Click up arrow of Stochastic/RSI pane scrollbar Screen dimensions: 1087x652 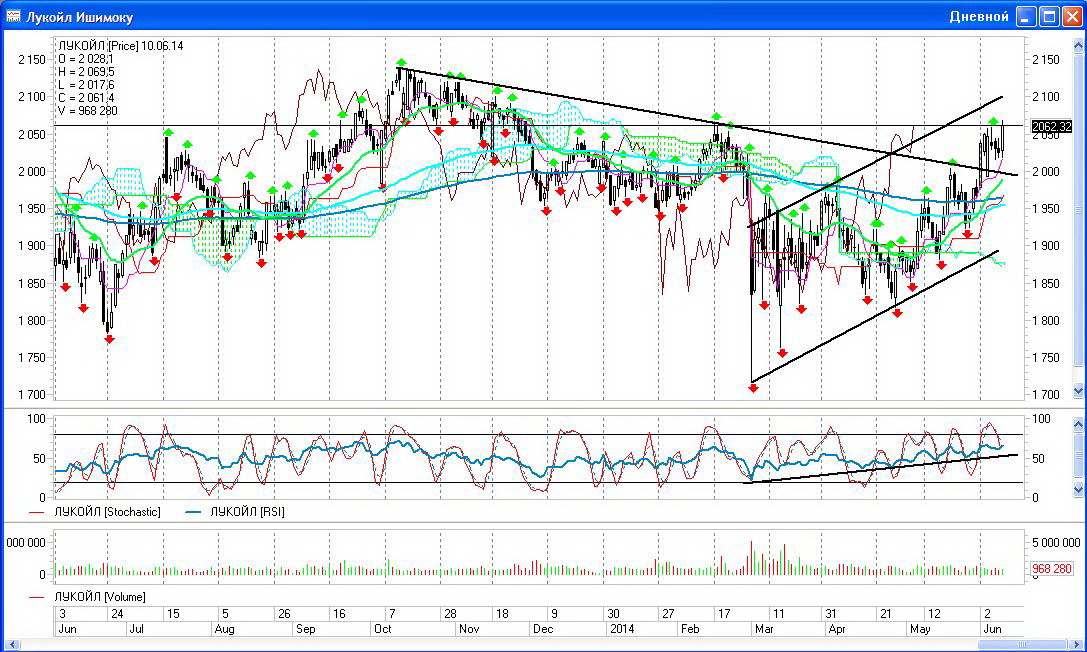[1079, 423]
